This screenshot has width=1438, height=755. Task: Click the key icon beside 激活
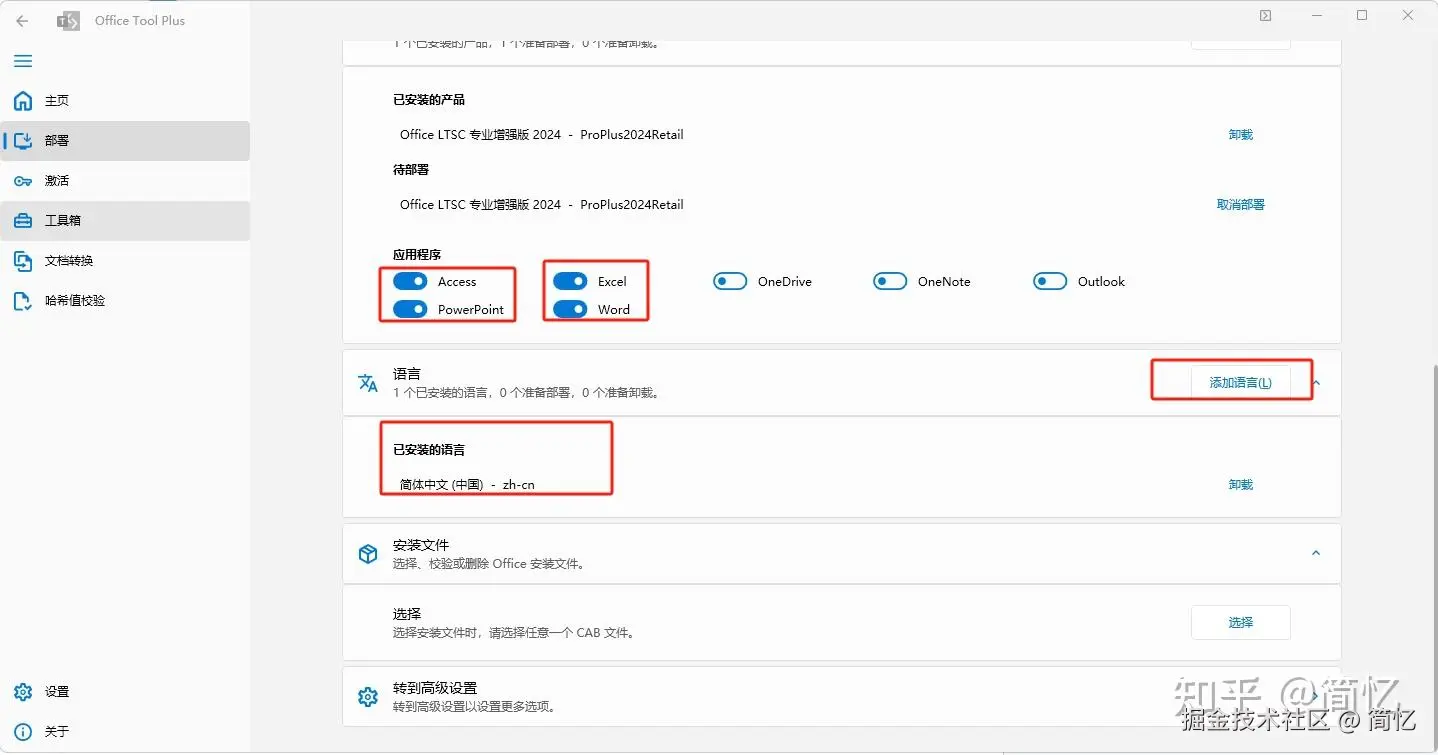[23, 181]
